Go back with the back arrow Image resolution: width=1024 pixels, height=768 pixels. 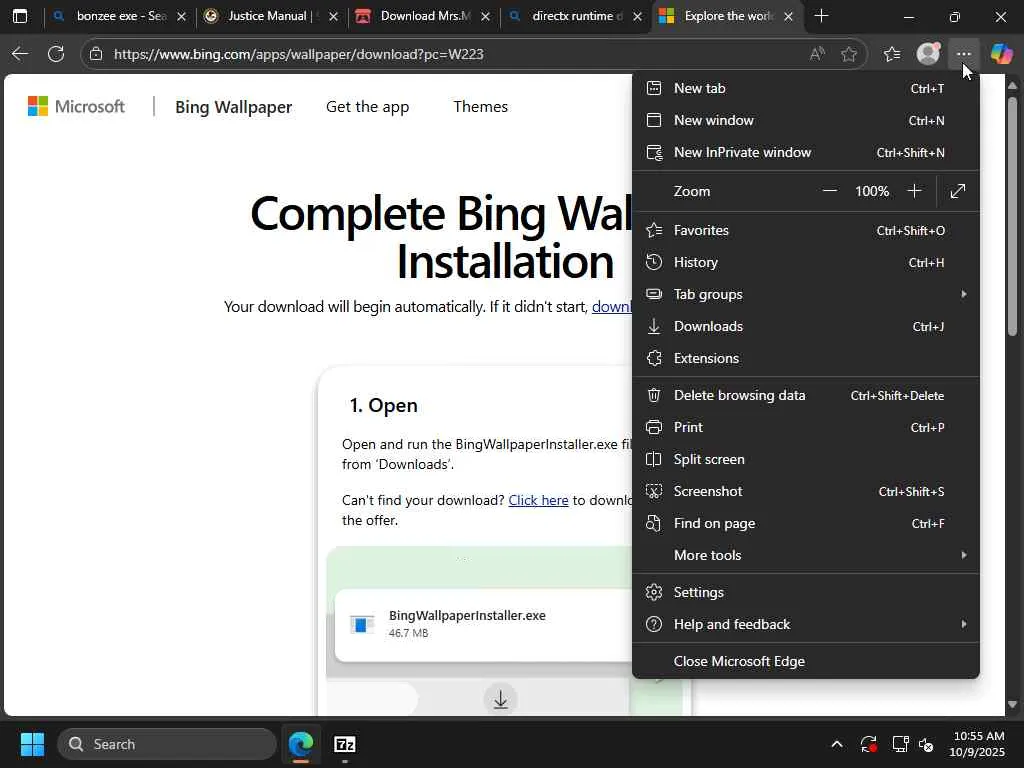(x=20, y=54)
